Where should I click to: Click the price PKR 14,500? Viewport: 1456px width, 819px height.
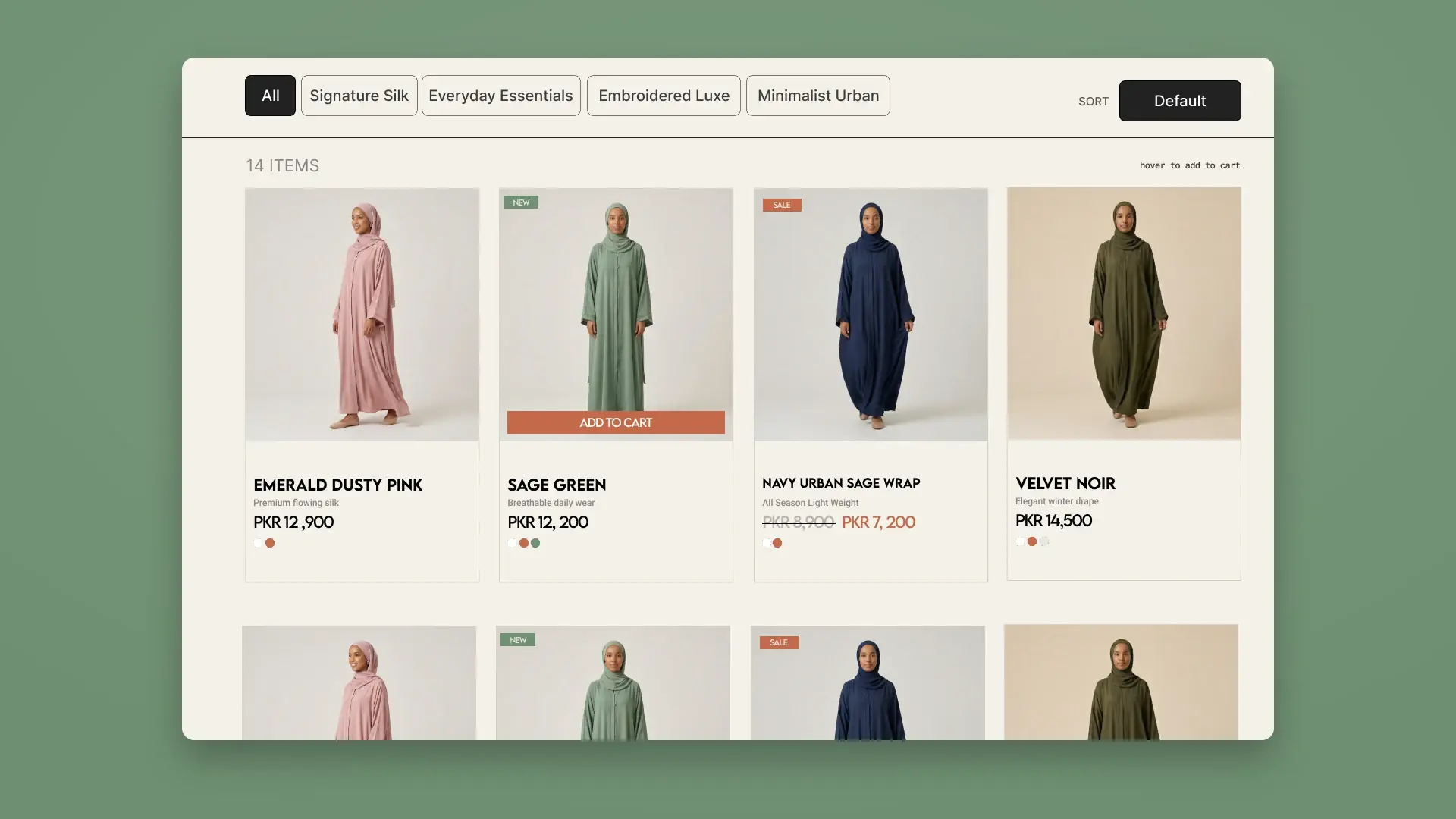(x=1053, y=521)
